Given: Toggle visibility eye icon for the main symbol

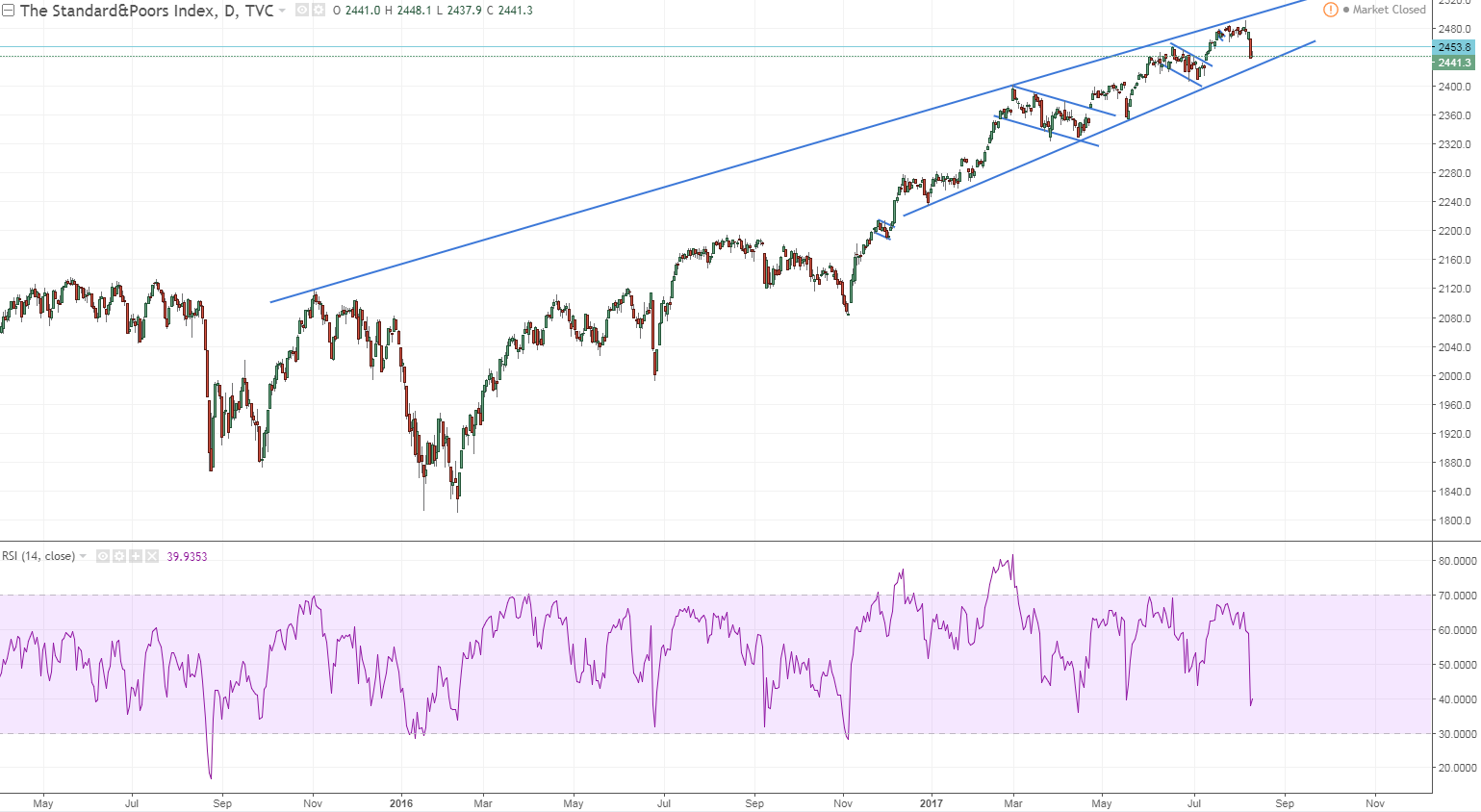Looking at the screenshot, I should pyautogui.click(x=301, y=11).
